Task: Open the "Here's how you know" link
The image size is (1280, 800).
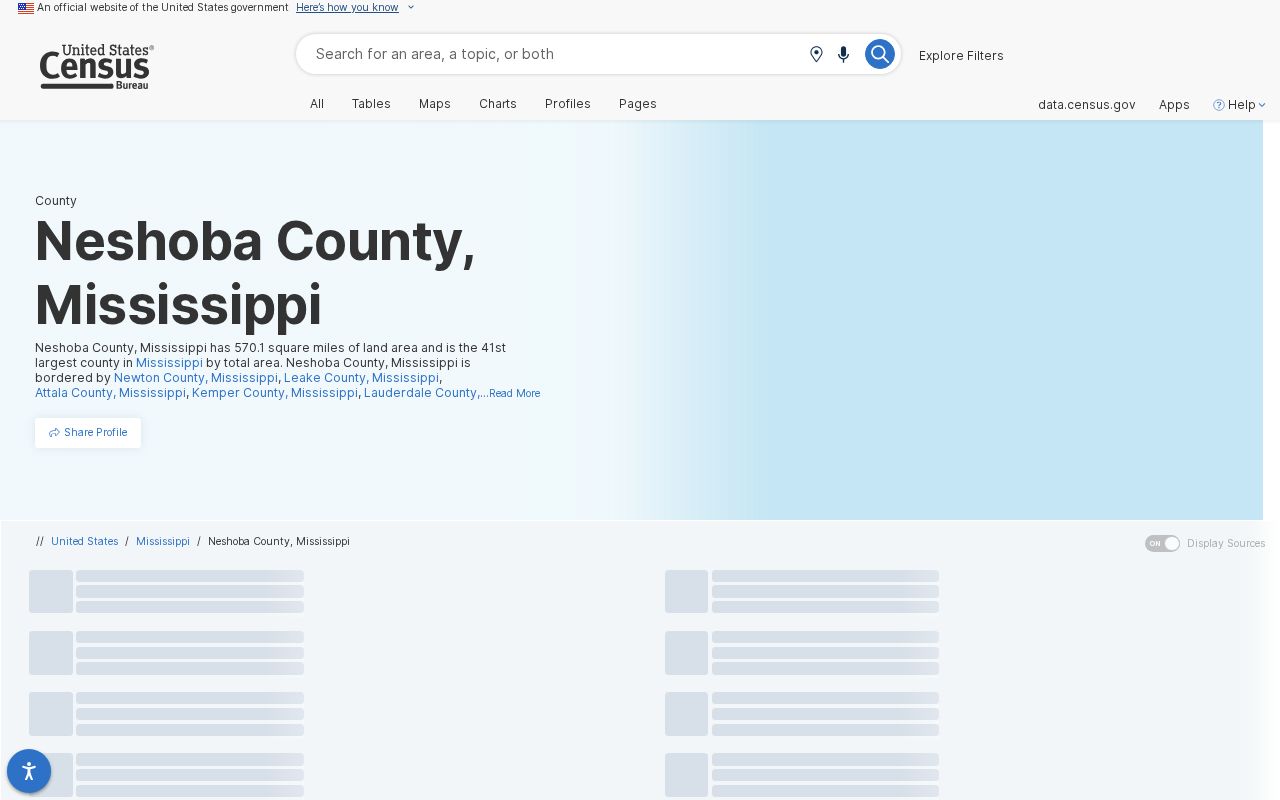Action: coord(347,8)
